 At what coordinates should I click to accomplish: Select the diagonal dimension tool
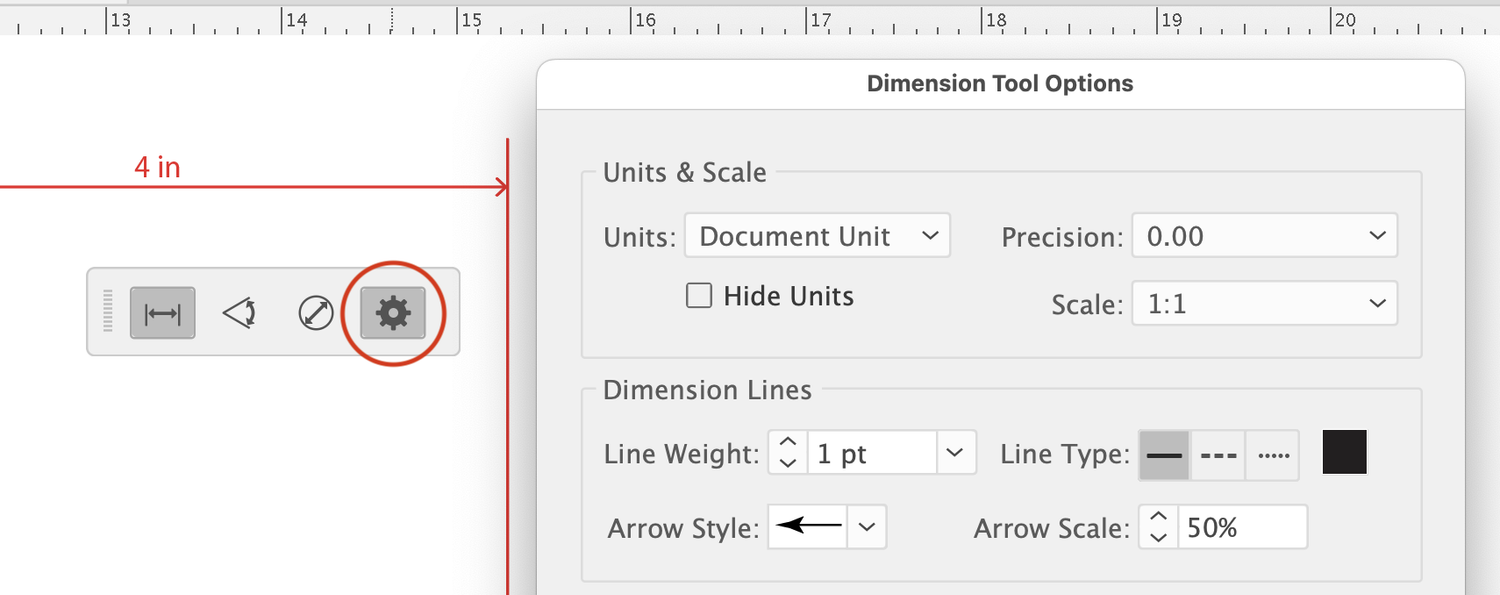tap(315, 312)
